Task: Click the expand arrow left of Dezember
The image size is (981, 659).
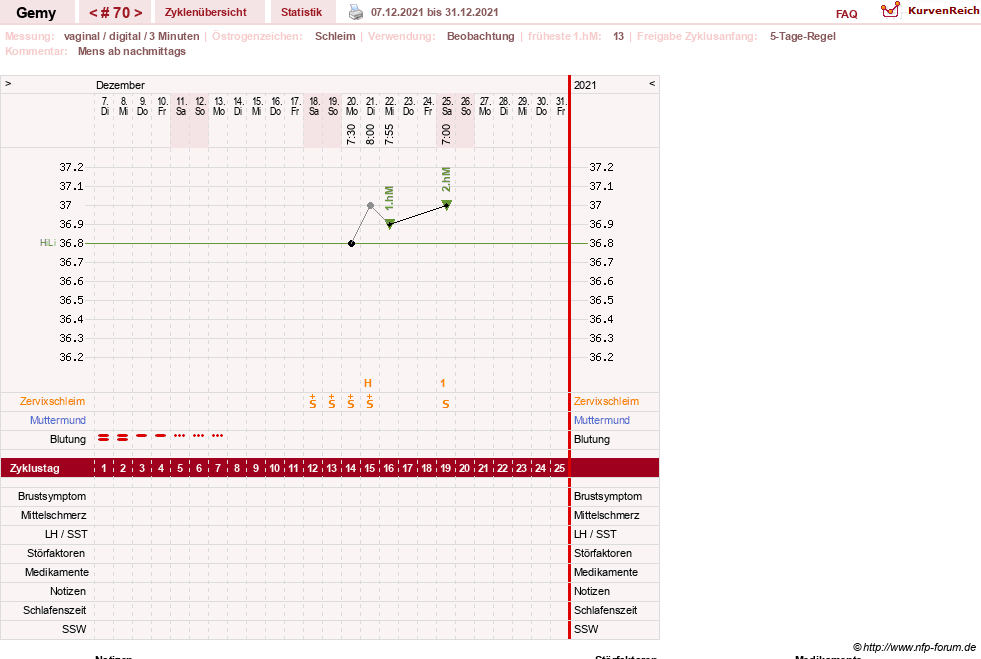Action: 8,83
